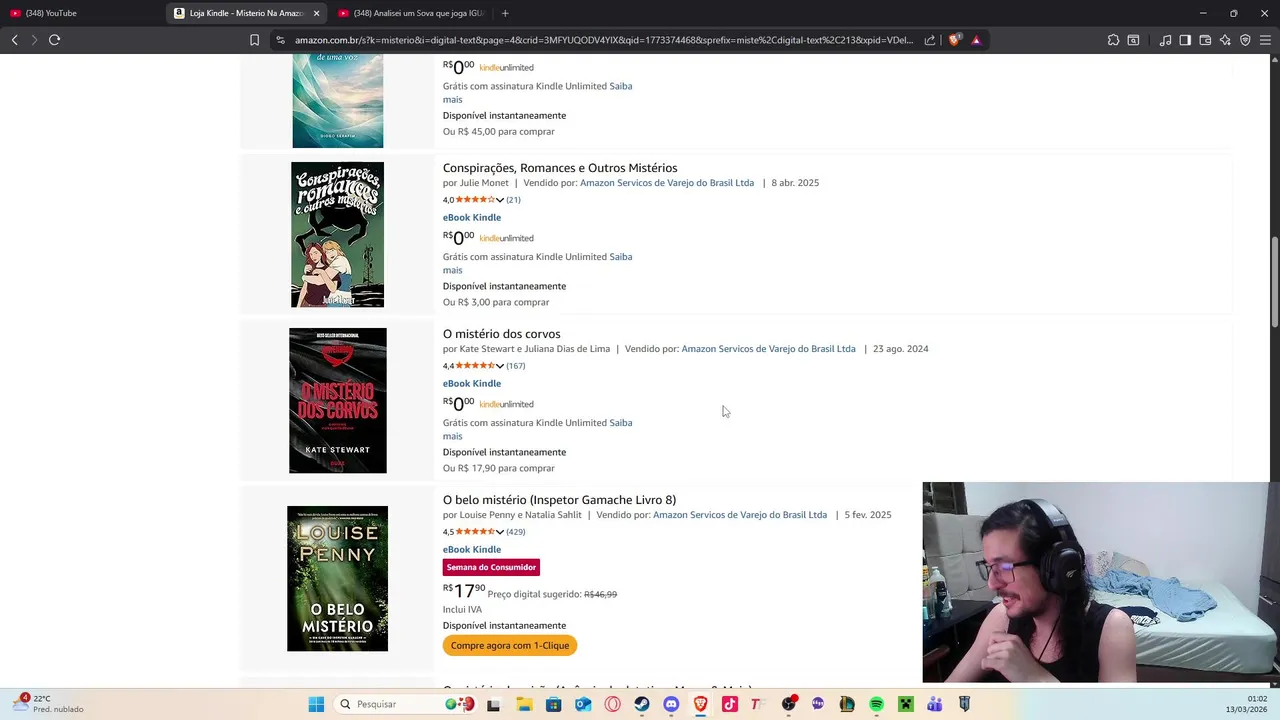The image size is (1280, 720).
Task: Close the Loja Kindle tab
Action: (317, 13)
